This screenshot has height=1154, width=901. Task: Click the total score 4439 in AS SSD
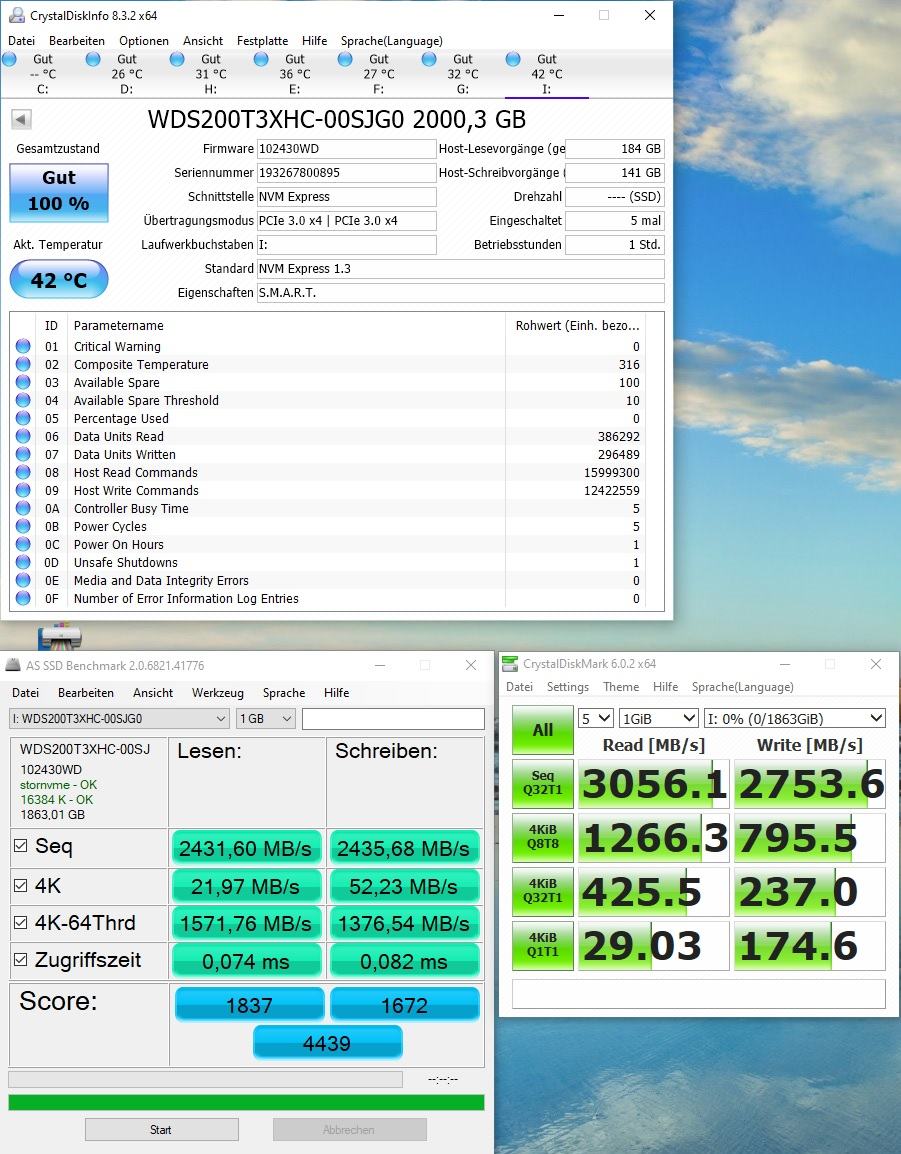(x=328, y=1043)
